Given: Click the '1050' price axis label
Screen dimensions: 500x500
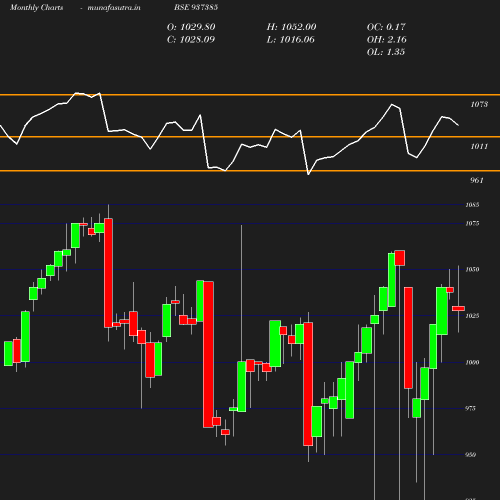Looking at the screenshot, I should point(472,269).
